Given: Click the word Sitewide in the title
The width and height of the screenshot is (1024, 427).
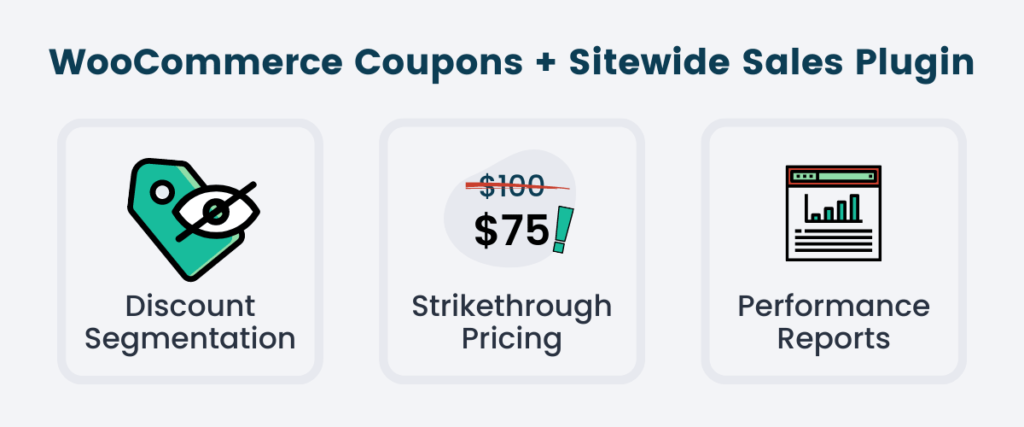Looking at the screenshot, I should pos(658,63).
